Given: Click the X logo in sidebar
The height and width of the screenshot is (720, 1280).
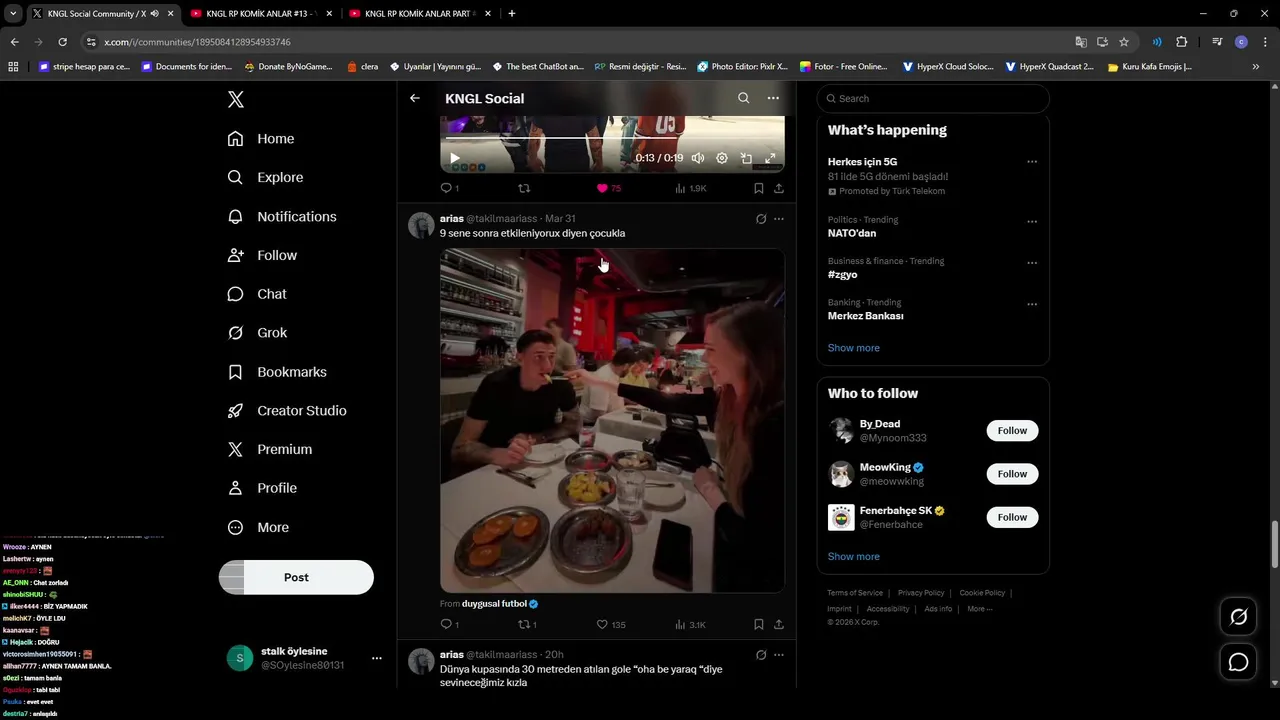Looking at the screenshot, I should point(236,99).
